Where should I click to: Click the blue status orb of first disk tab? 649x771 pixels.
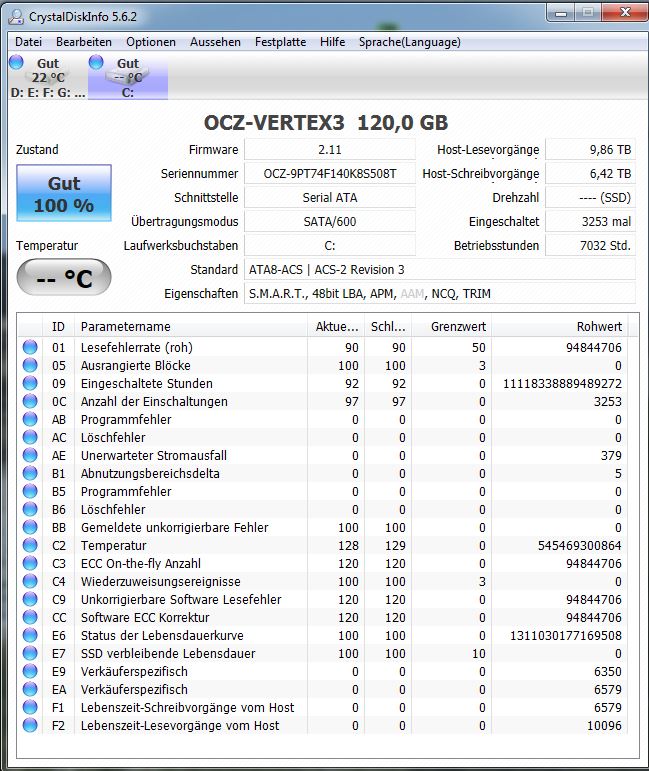pyautogui.click(x=16, y=62)
